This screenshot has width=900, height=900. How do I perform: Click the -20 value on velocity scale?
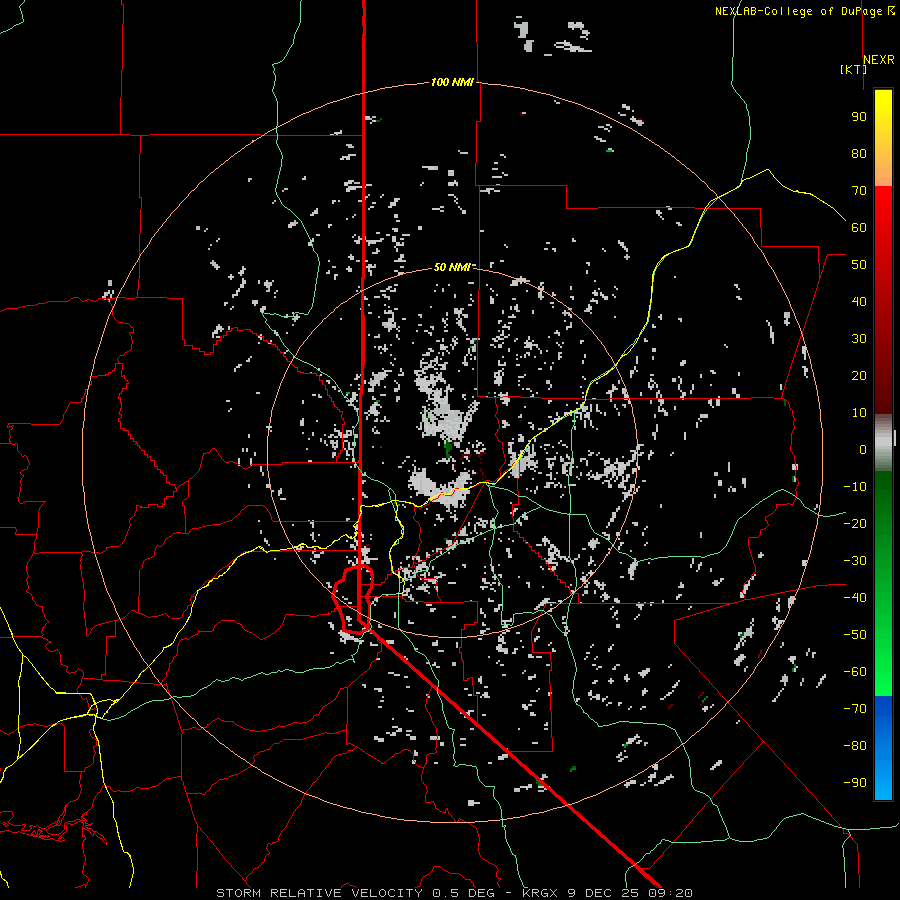click(x=855, y=523)
